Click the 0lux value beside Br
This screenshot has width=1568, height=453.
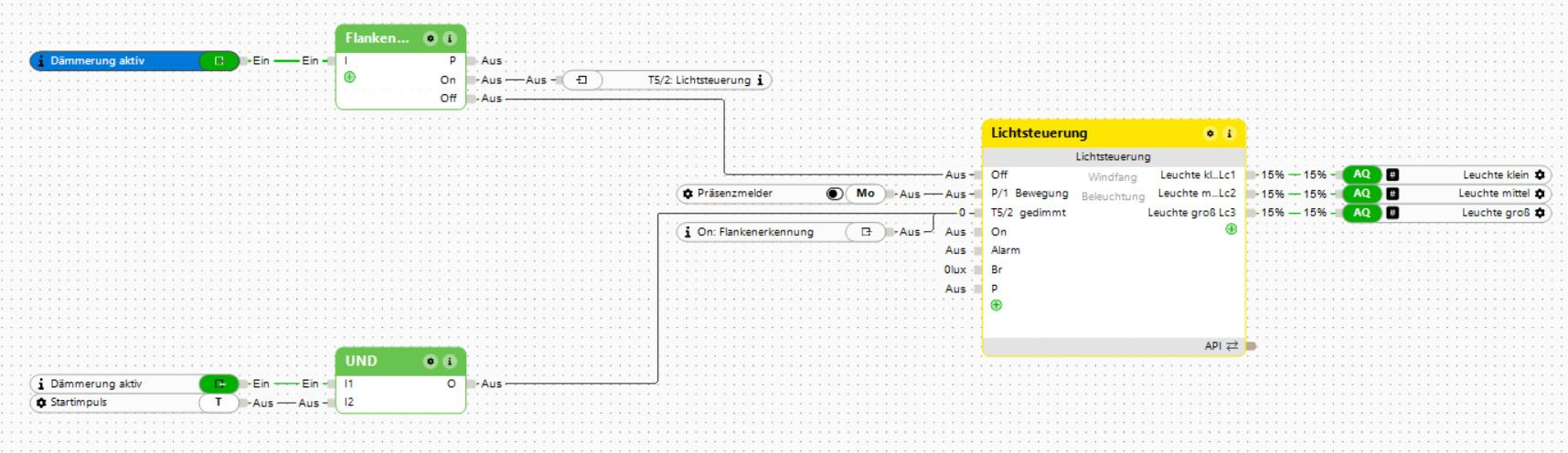pos(955,269)
